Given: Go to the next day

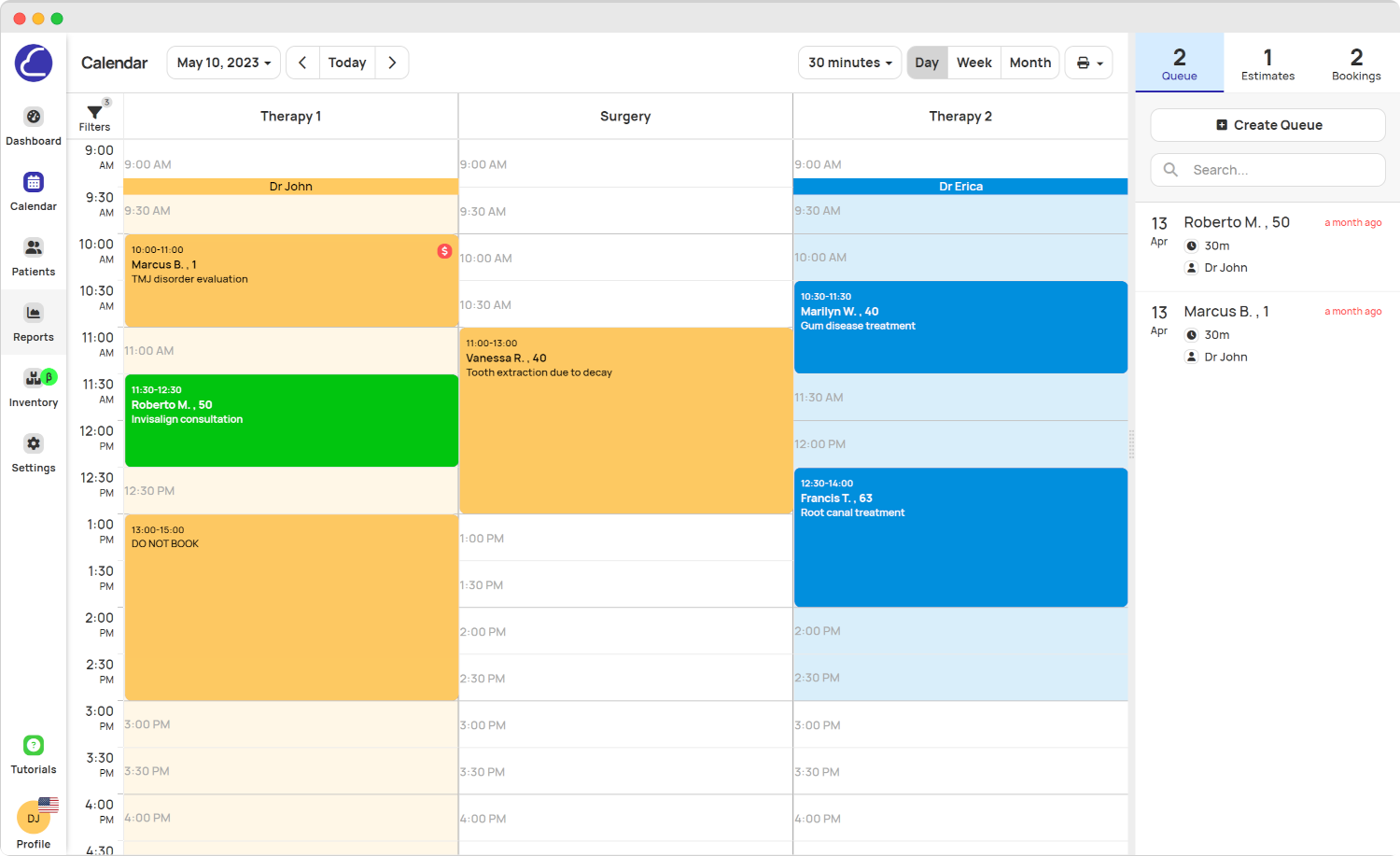Looking at the screenshot, I should 392,63.
